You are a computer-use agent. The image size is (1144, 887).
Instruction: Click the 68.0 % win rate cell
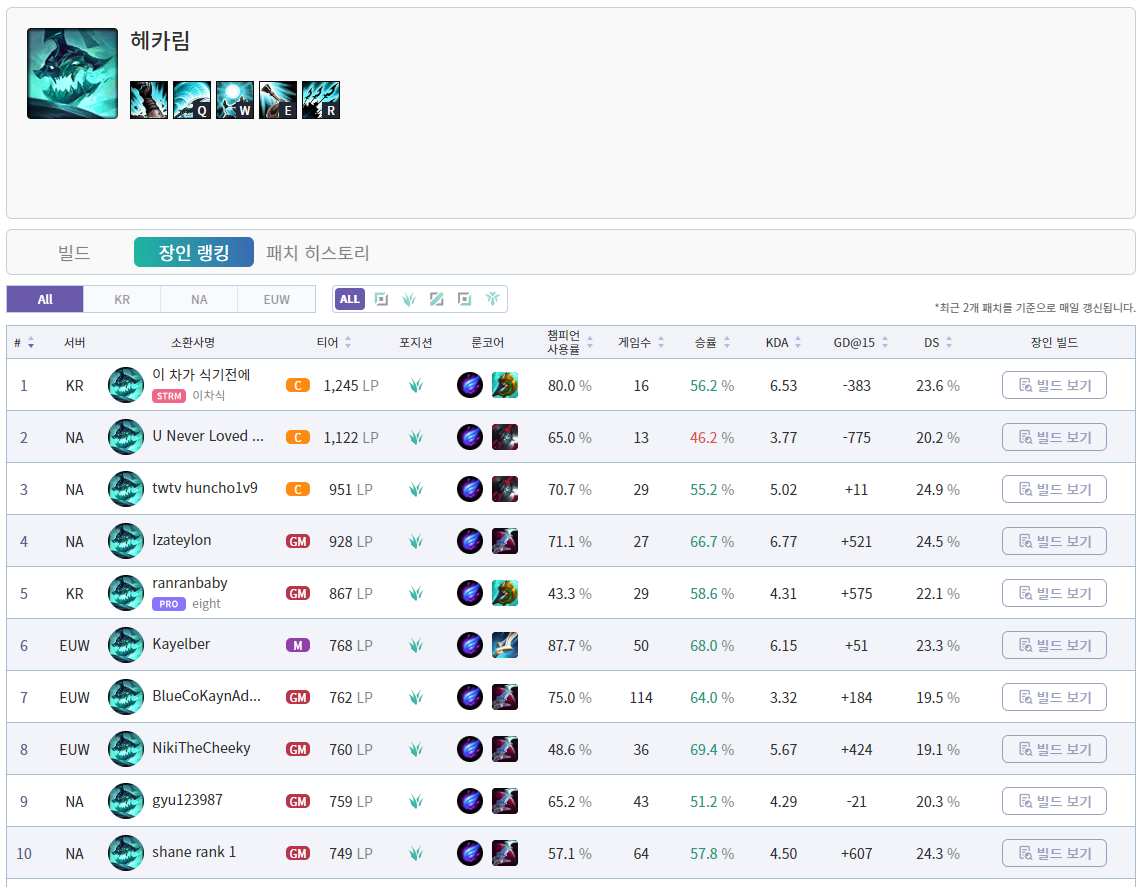click(x=712, y=646)
